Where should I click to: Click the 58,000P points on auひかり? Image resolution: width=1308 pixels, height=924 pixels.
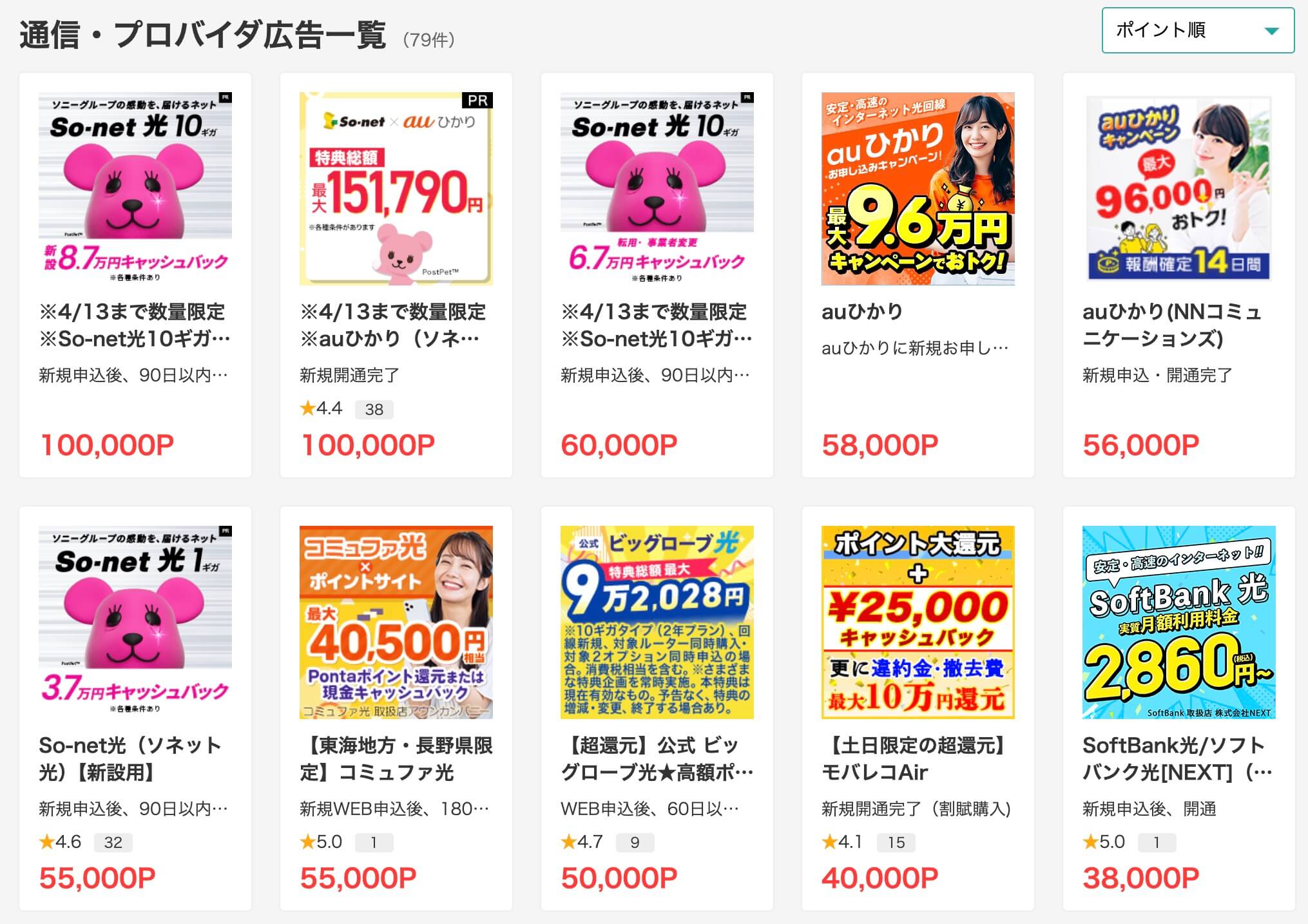click(x=880, y=445)
